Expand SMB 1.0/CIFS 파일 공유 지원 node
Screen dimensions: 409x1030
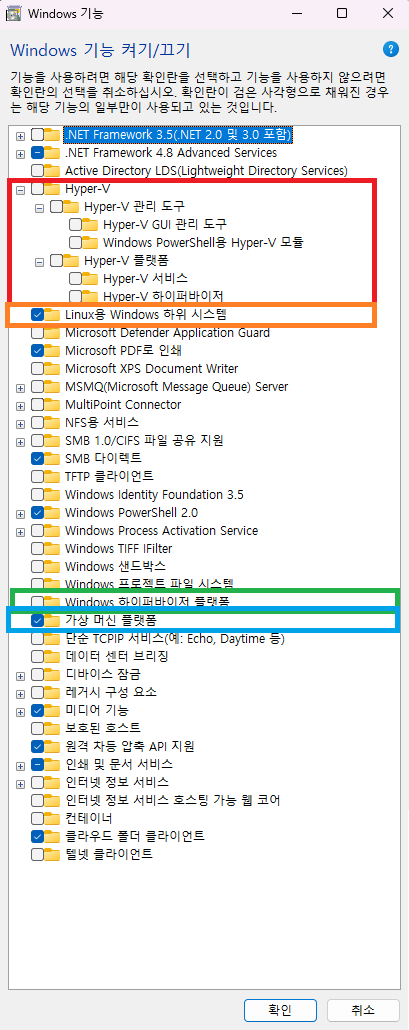coord(20,441)
